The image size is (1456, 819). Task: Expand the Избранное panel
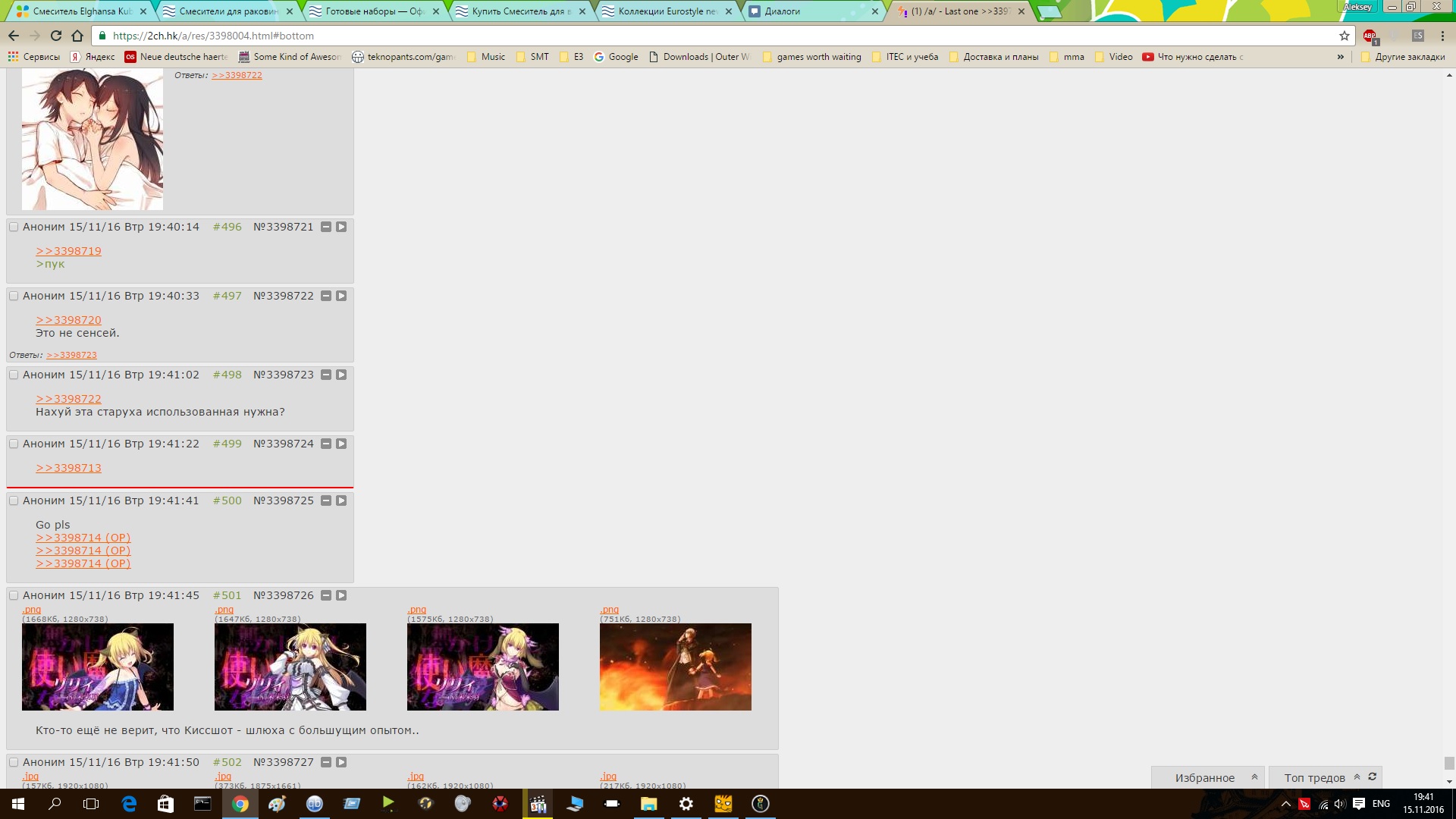point(1254,777)
